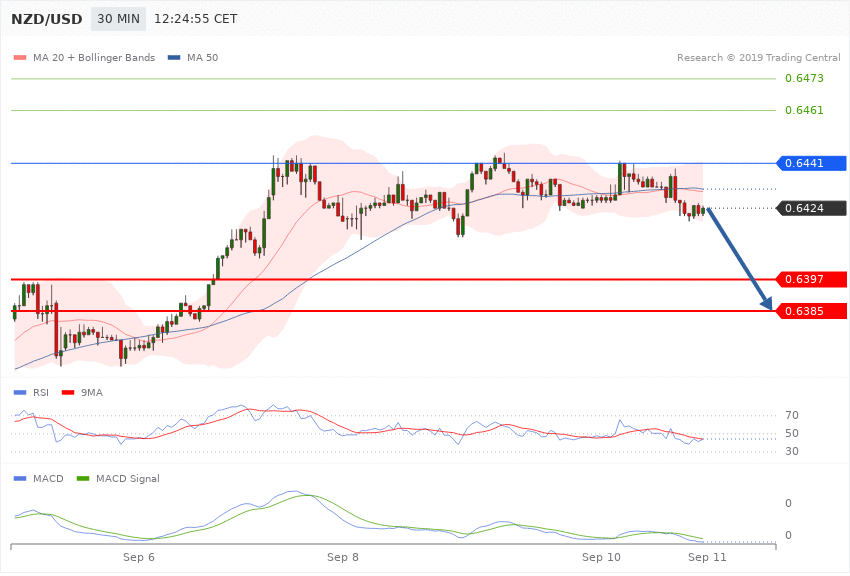Click the MA 20 + Bollinger Bands legend swatch

[20, 57]
